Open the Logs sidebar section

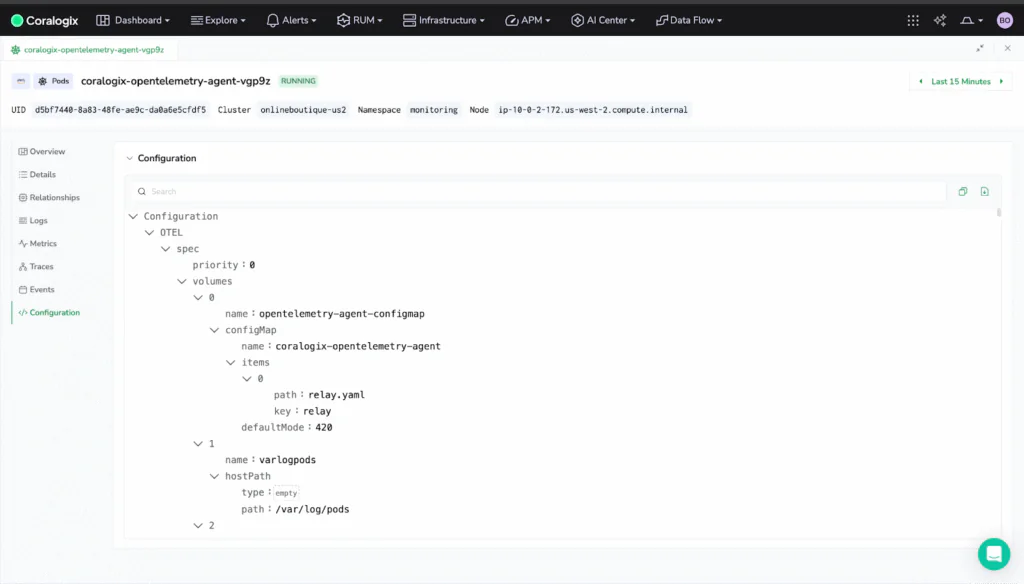pos(33,221)
